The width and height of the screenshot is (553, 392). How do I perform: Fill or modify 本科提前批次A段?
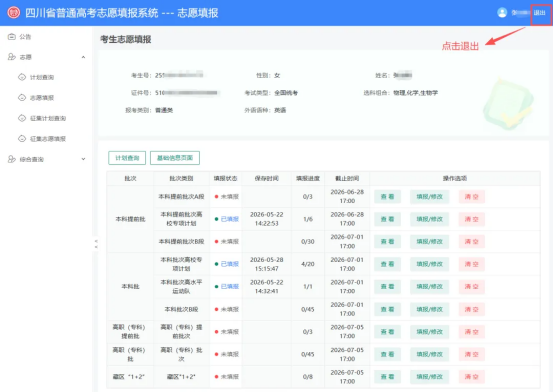point(429,197)
